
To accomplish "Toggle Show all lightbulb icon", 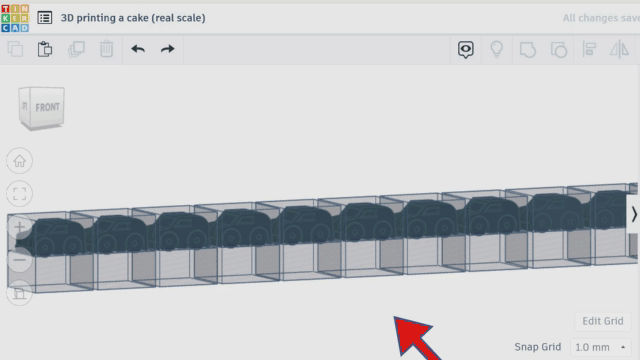I will [497, 49].
